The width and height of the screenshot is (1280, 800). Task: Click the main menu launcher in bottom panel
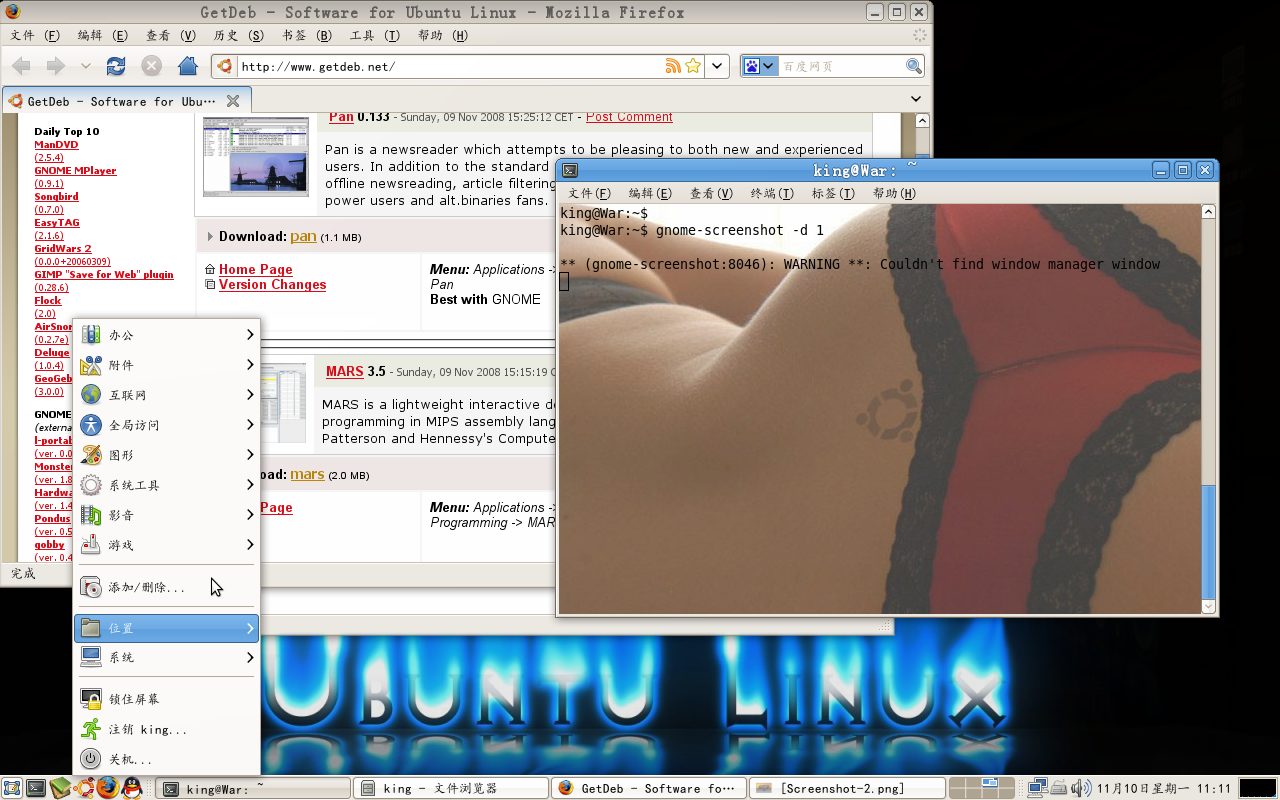[12, 788]
